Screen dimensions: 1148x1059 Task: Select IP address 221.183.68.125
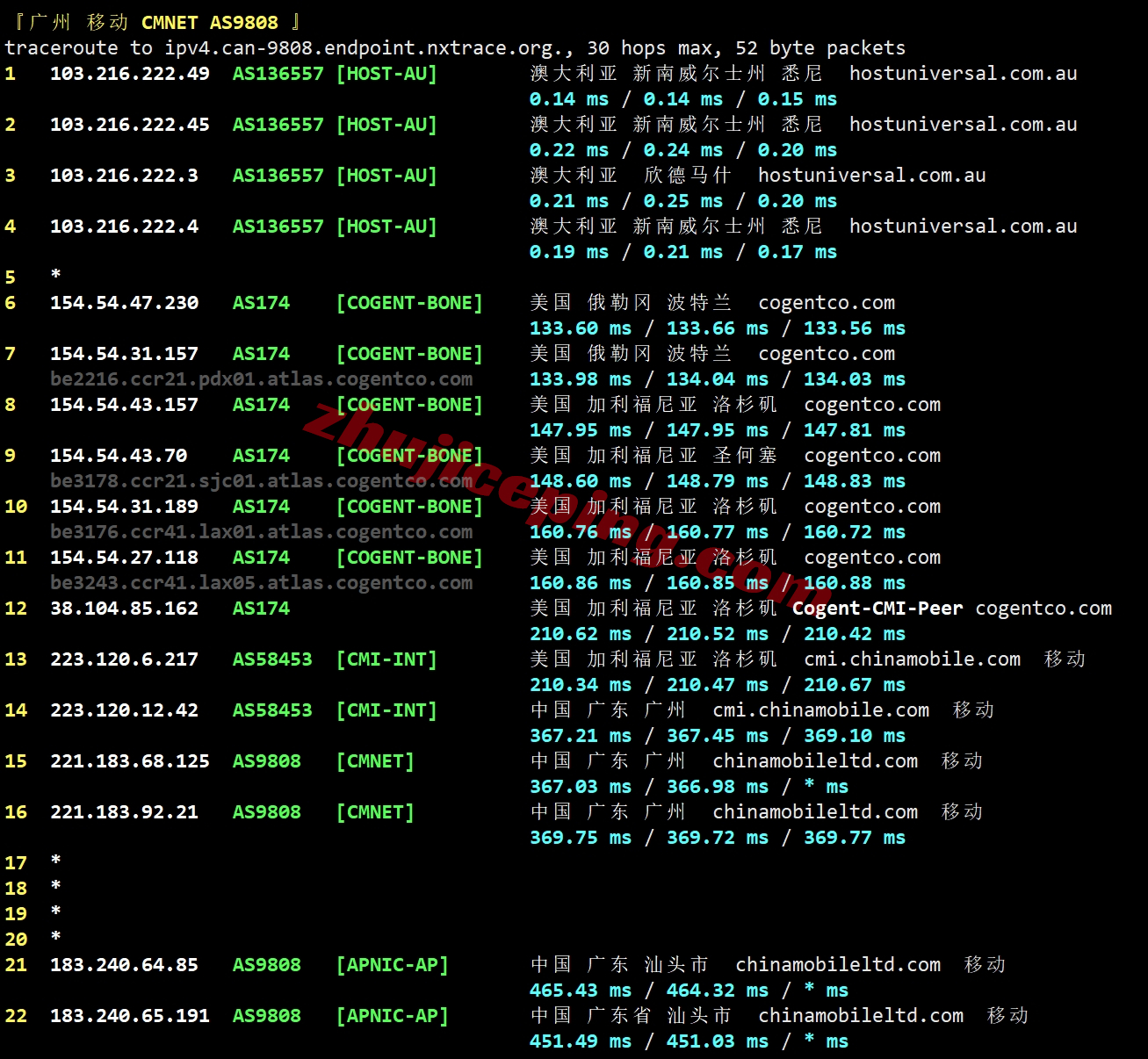coord(130,761)
